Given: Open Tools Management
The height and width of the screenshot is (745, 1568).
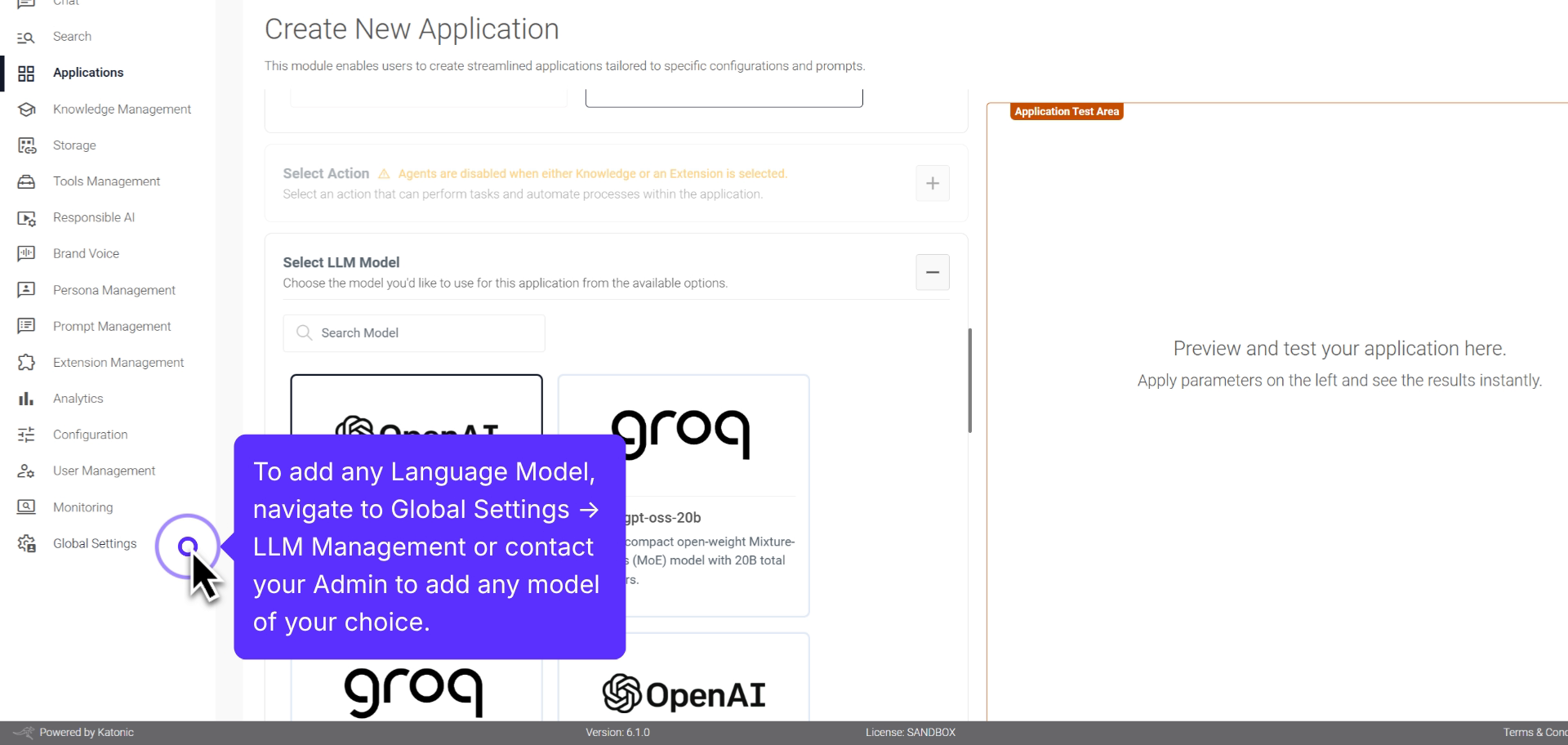Looking at the screenshot, I should coord(106,181).
